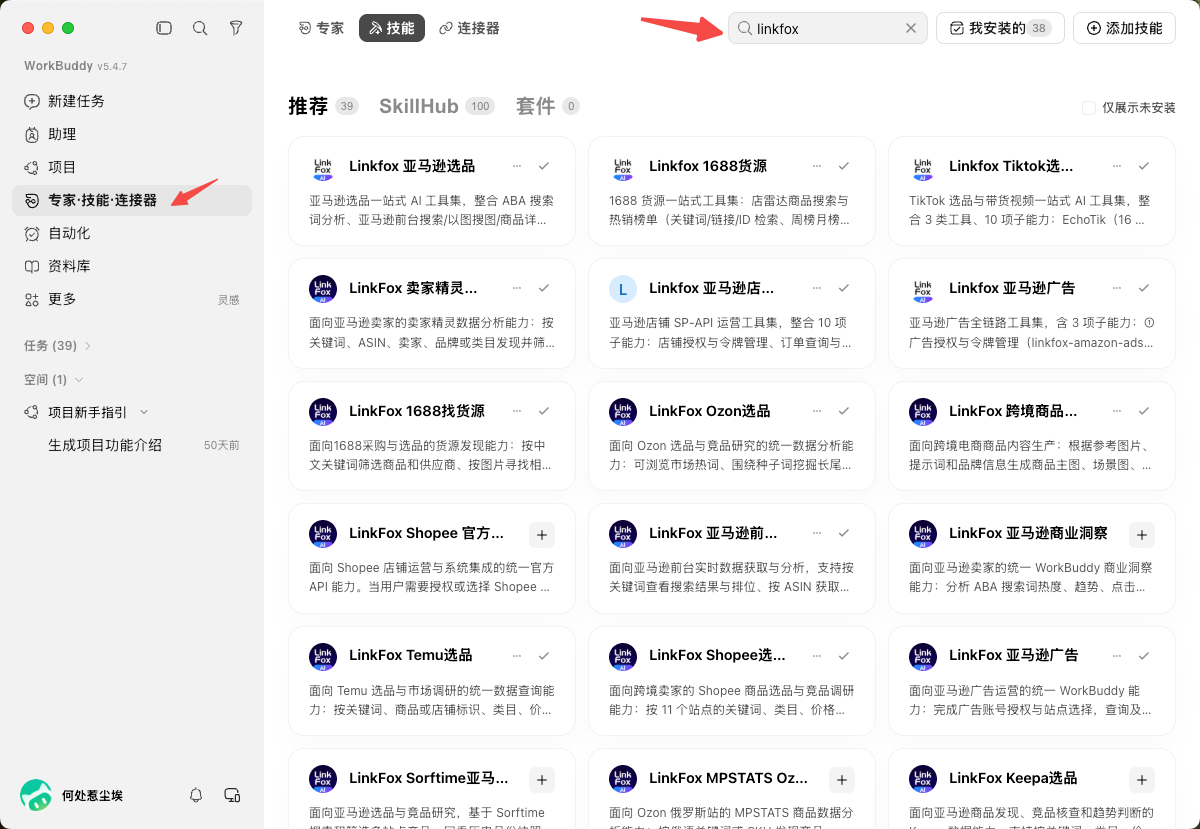1200x829 pixels.
Task: Enable 仅展示未安装 checkbox
Action: (1089, 108)
